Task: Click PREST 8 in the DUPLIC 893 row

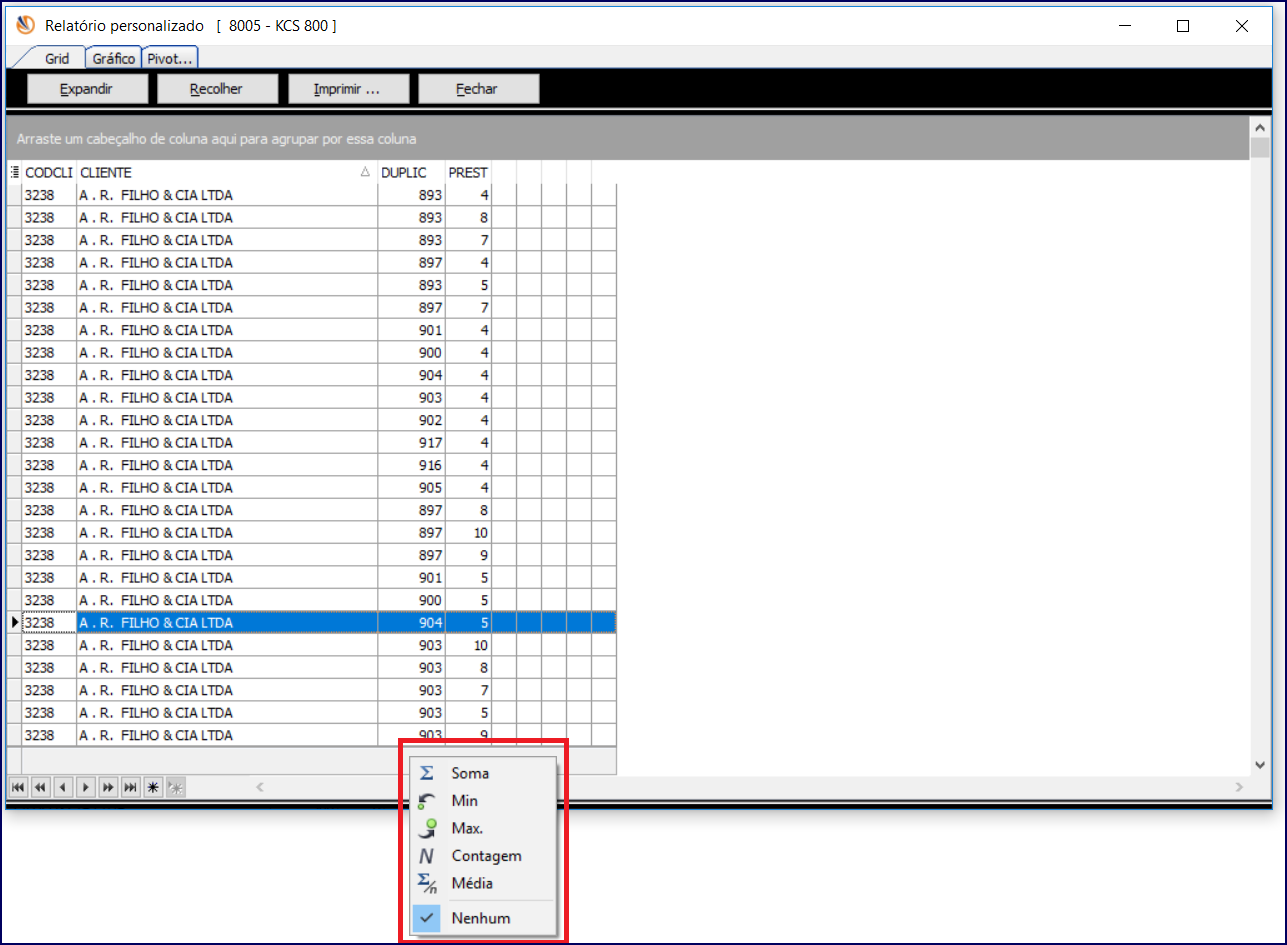Action: [468, 217]
